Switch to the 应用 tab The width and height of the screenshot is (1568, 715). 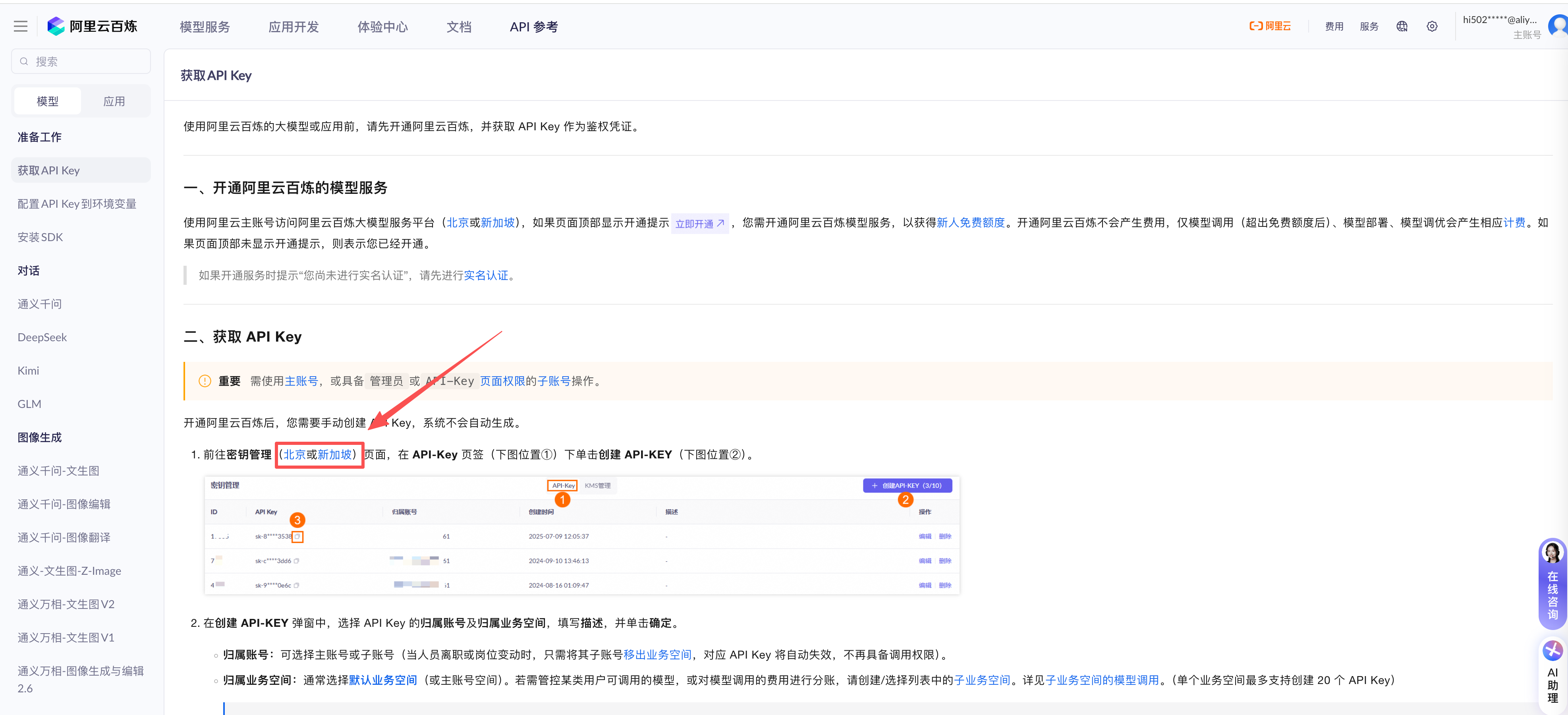(x=114, y=100)
